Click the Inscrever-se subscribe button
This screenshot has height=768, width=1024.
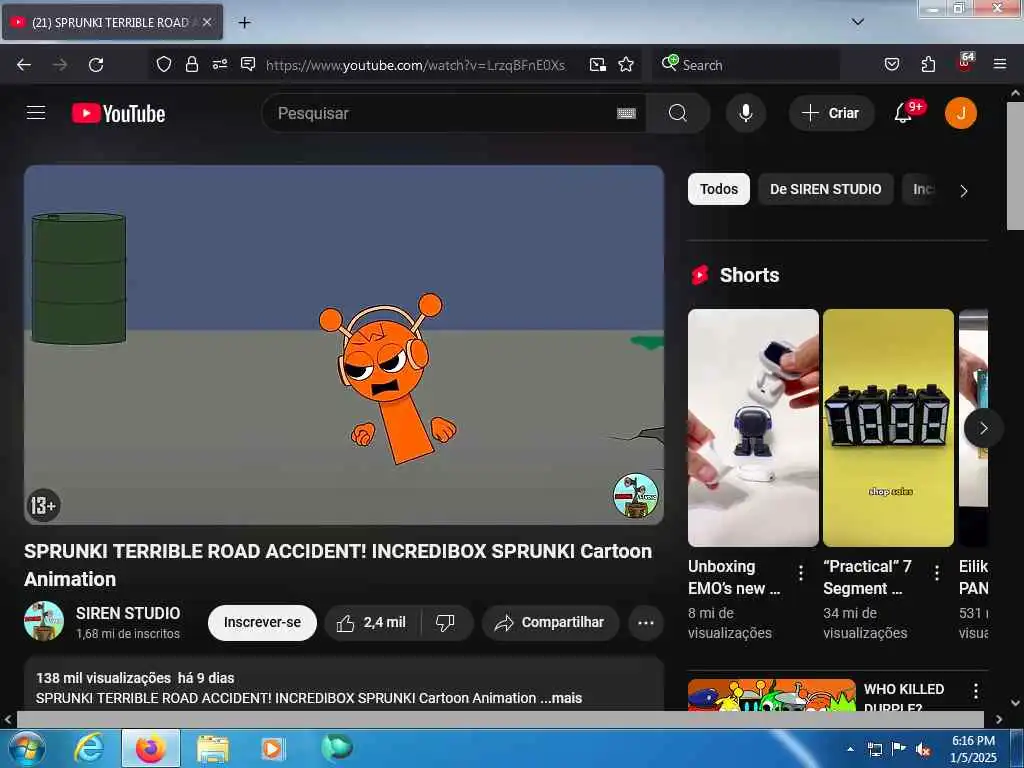[262, 622]
